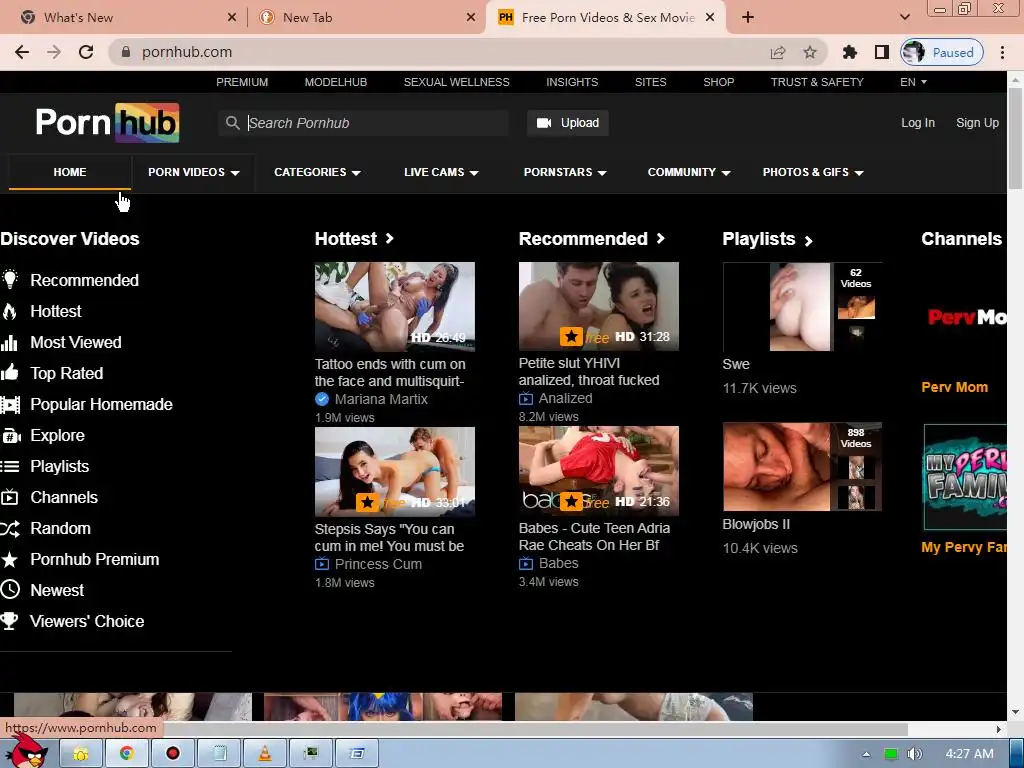Click the shuffle icon beside Random

10,528
